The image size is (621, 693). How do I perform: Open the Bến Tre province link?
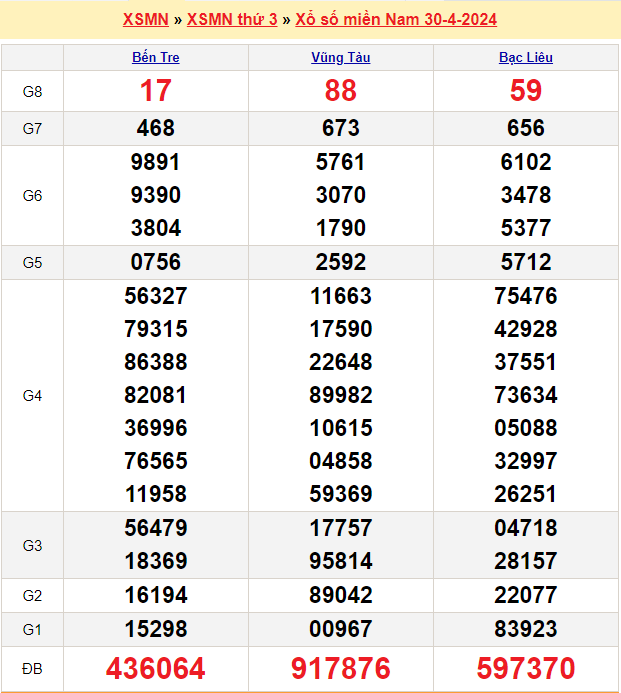point(156,58)
